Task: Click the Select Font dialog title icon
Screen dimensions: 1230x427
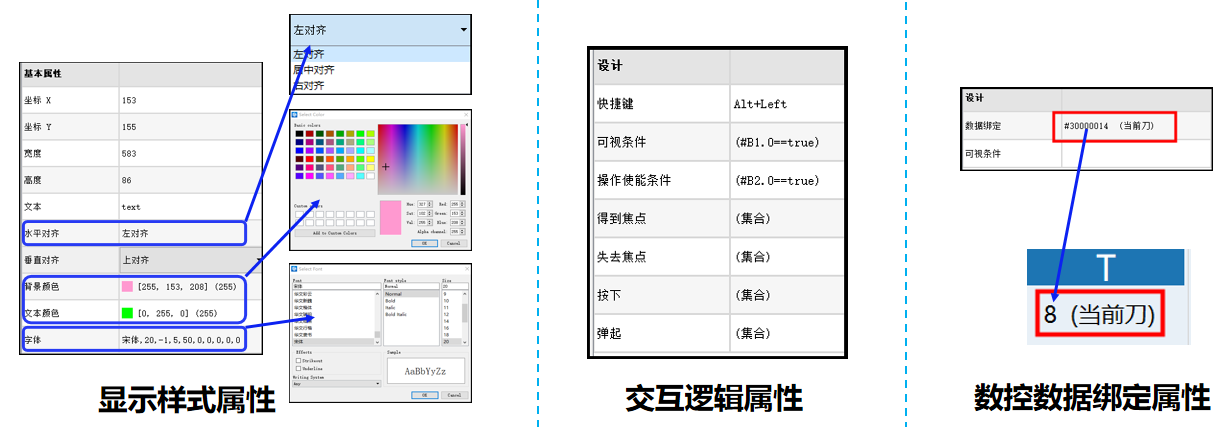Action: [x=295, y=269]
